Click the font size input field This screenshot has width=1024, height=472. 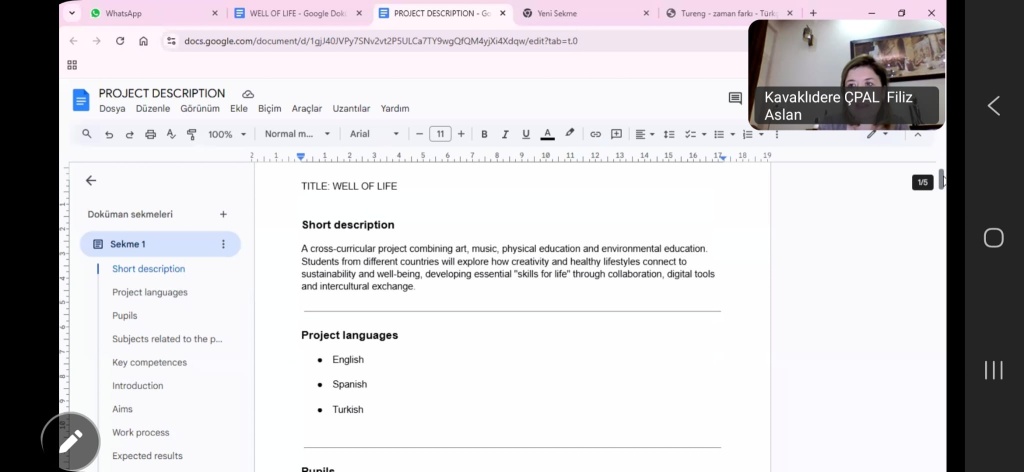pyautogui.click(x=440, y=134)
